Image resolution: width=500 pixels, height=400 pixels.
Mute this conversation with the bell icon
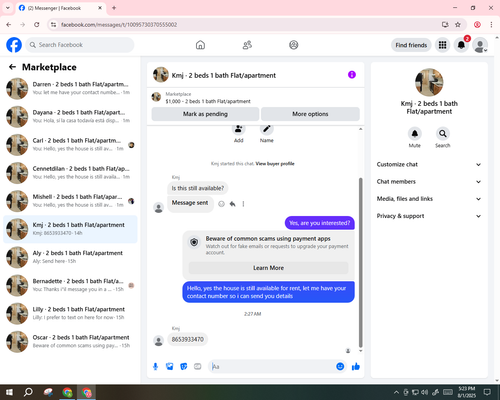point(415,134)
